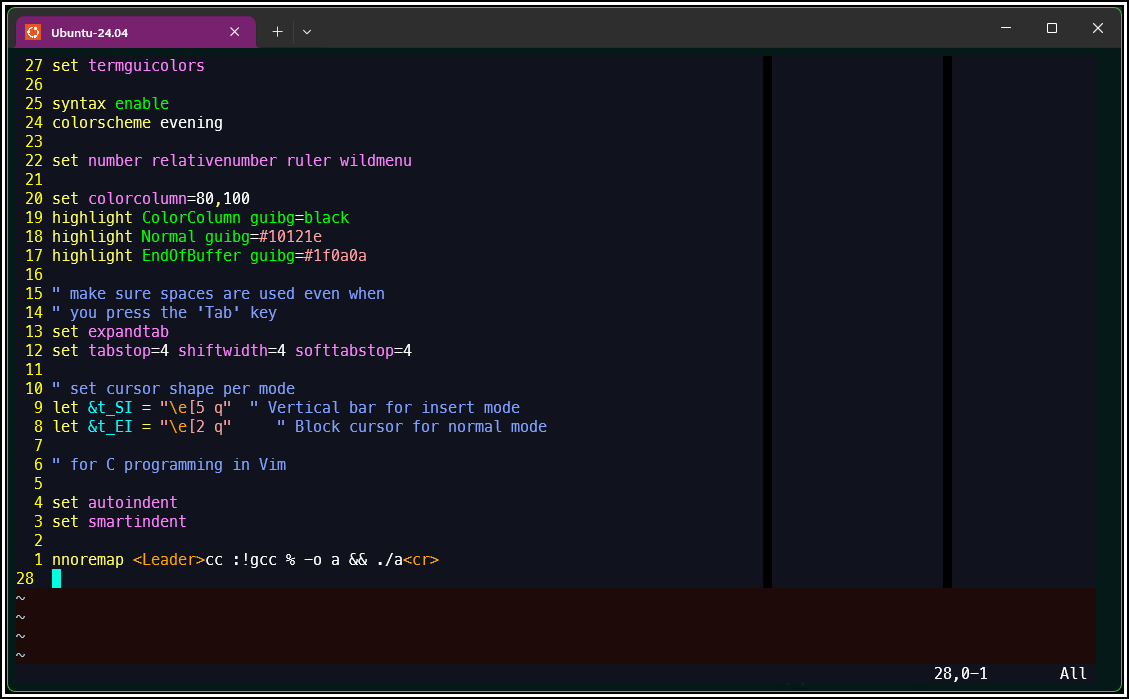Click 'shiftwidth' in the tabstop line
The width and height of the screenshot is (1129, 699).
tap(223, 351)
